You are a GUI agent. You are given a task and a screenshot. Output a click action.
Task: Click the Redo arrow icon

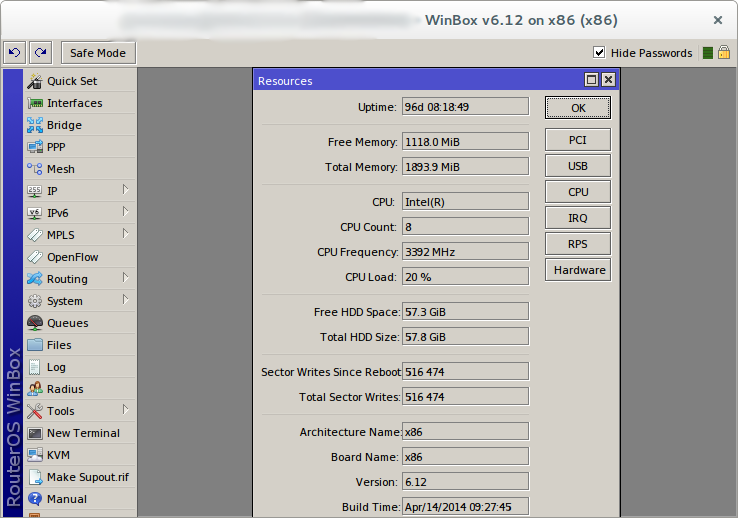click(40, 53)
